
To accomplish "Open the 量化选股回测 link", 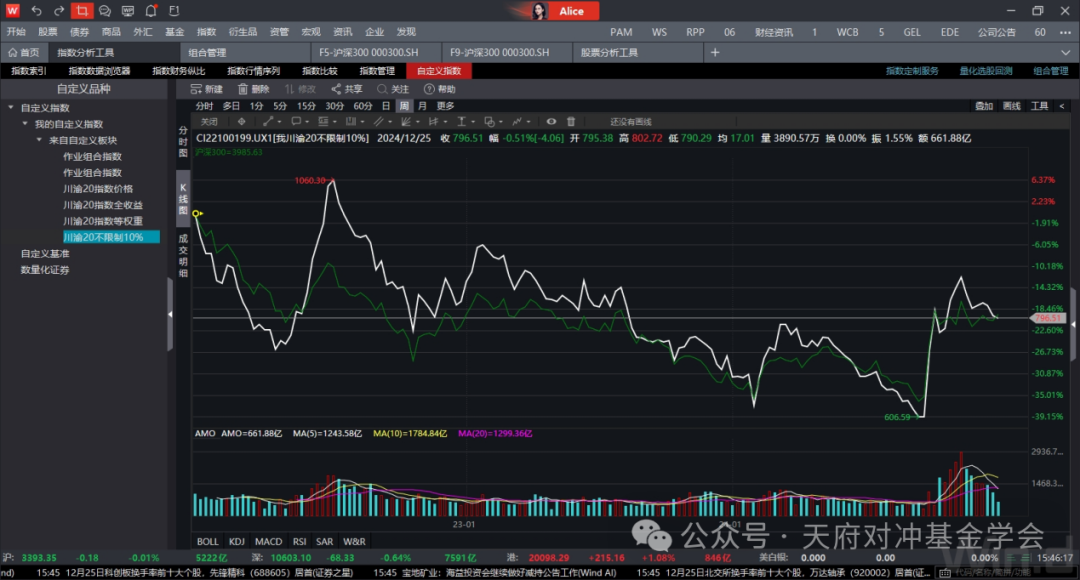I will (x=985, y=71).
